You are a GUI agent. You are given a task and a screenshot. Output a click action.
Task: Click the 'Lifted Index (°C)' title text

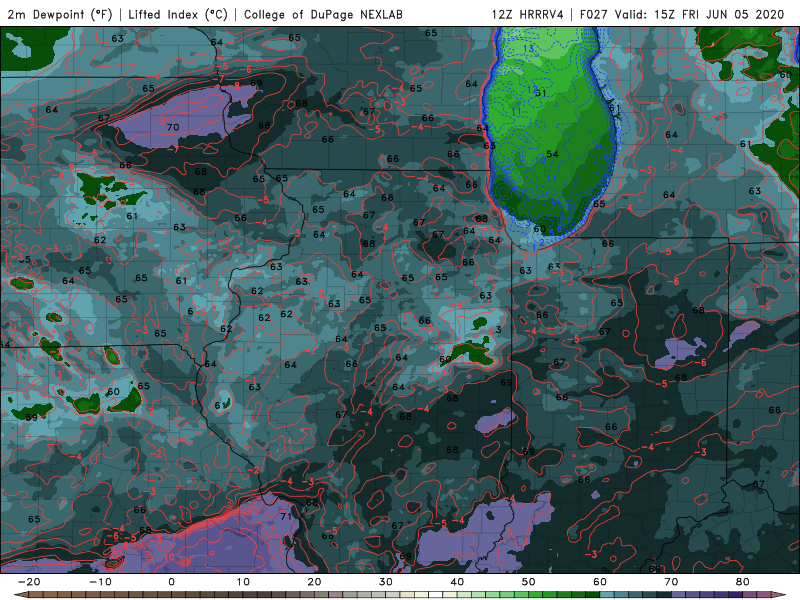(x=178, y=14)
